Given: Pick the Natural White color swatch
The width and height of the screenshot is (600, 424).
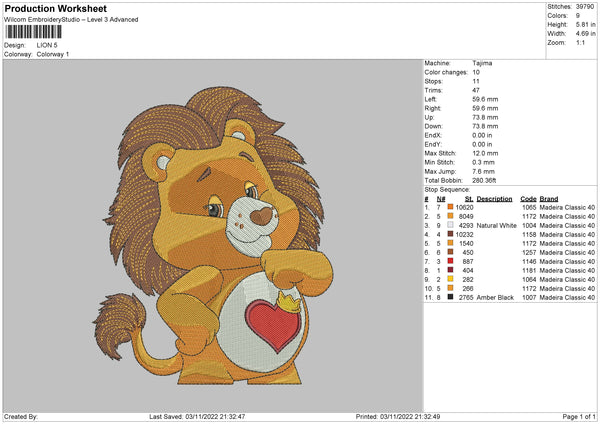Looking at the screenshot, I should pyautogui.click(x=450, y=225).
